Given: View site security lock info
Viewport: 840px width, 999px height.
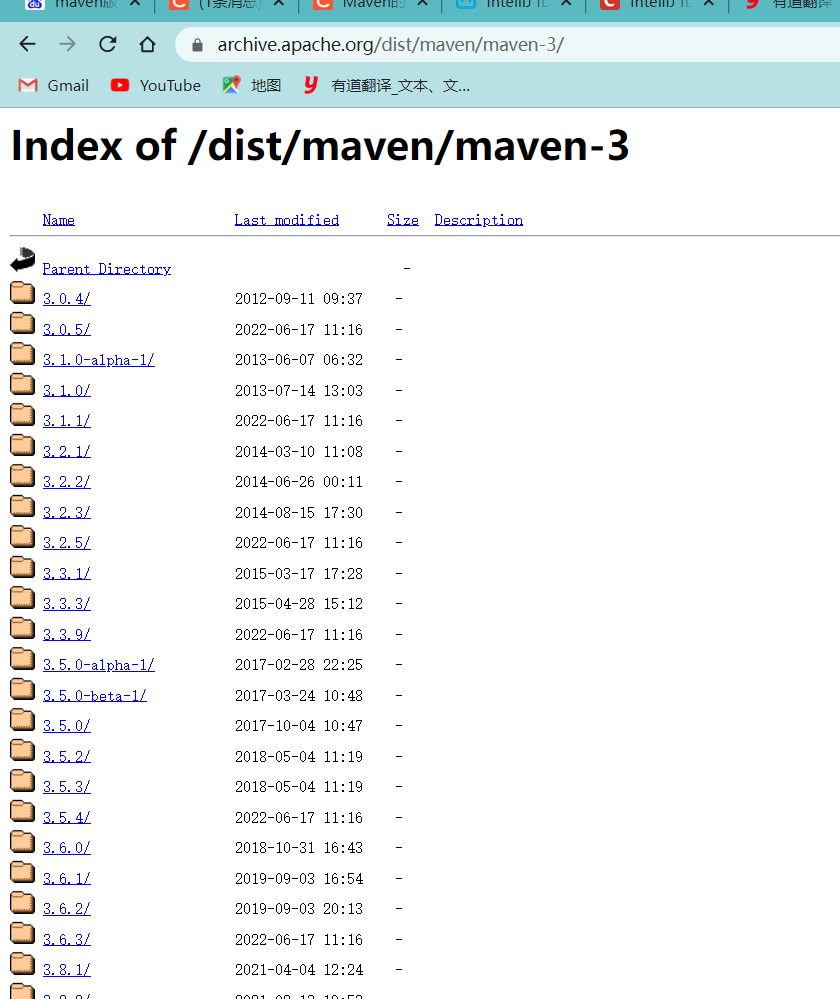Looking at the screenshot, I should pos(198,45).
